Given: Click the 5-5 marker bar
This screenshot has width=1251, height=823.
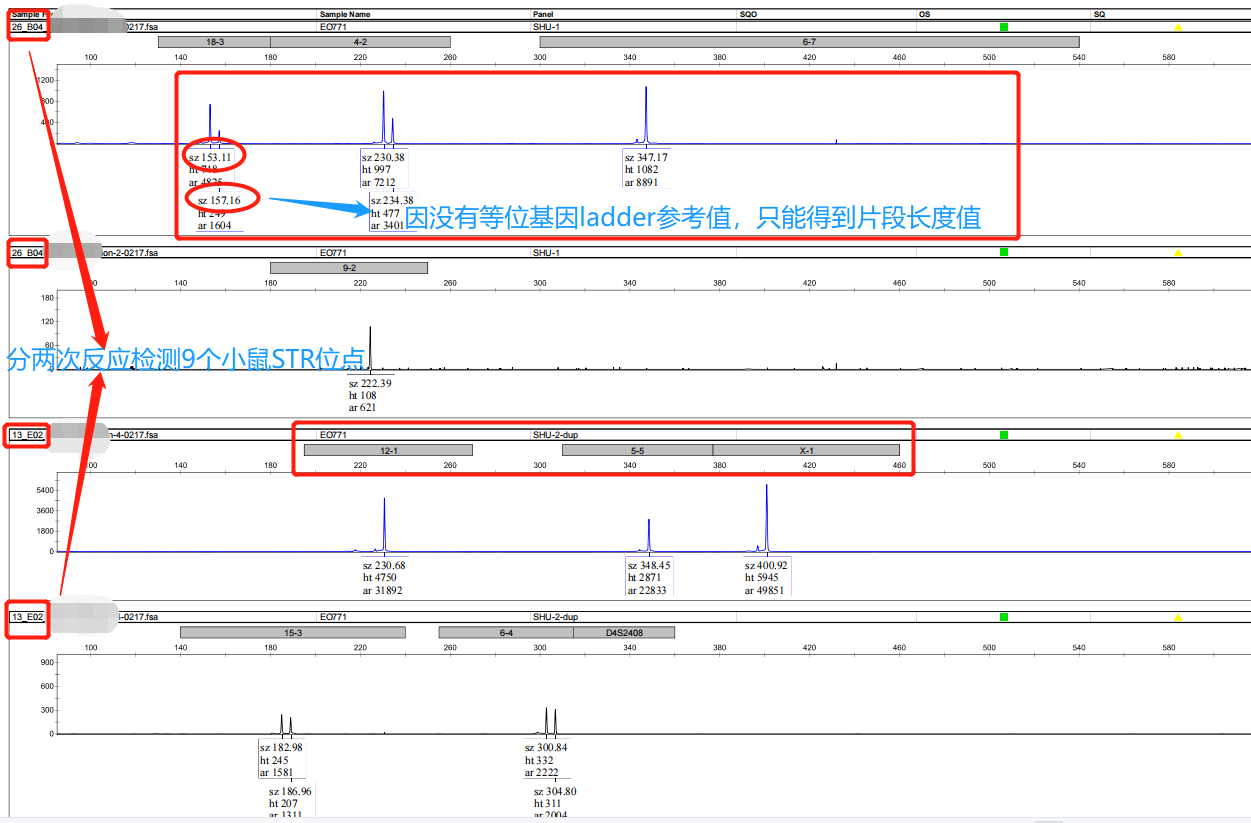Looking at the screenshot, I should click(x=637, y=450).
